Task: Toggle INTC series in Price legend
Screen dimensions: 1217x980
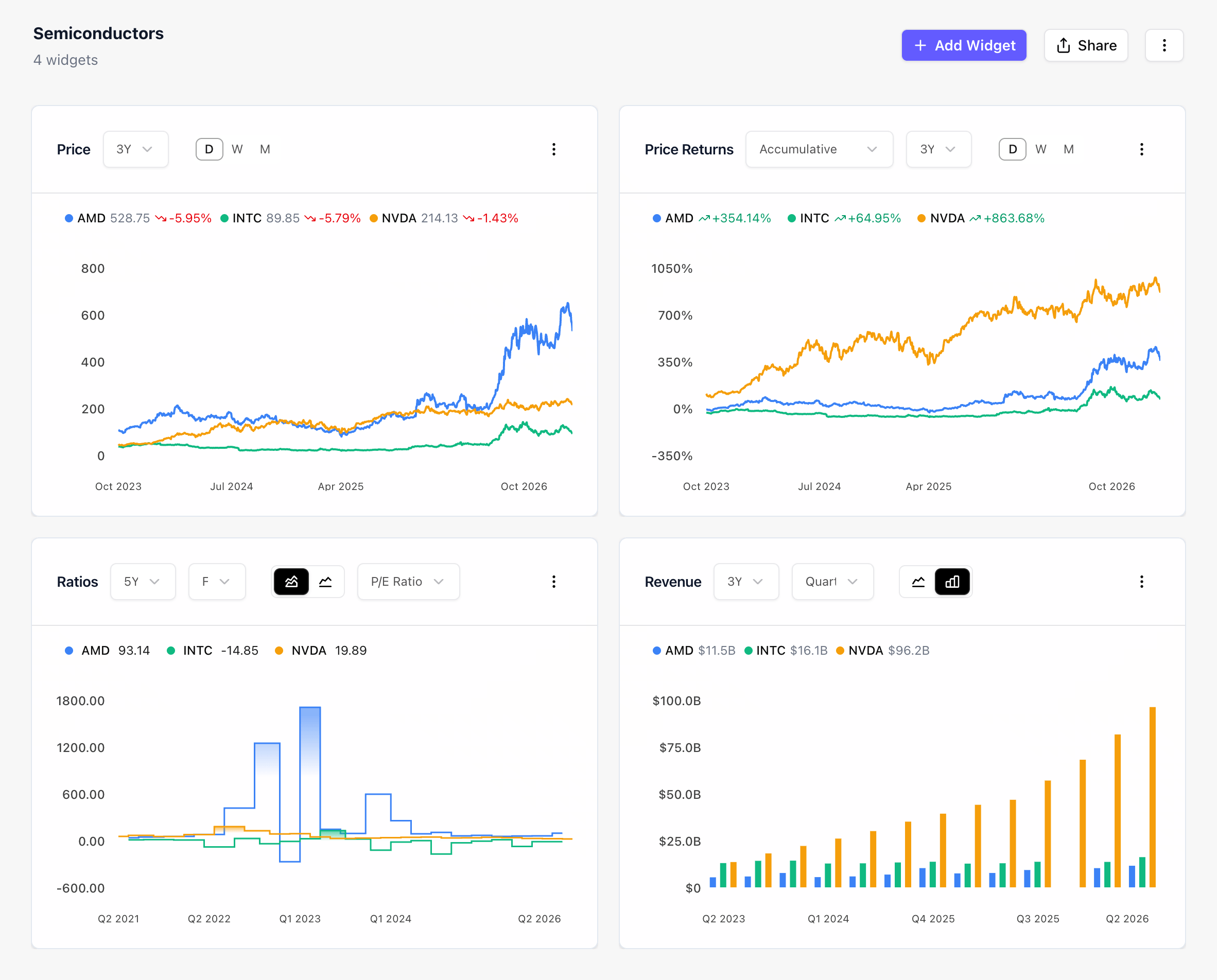Action: (x=290, y=218)
